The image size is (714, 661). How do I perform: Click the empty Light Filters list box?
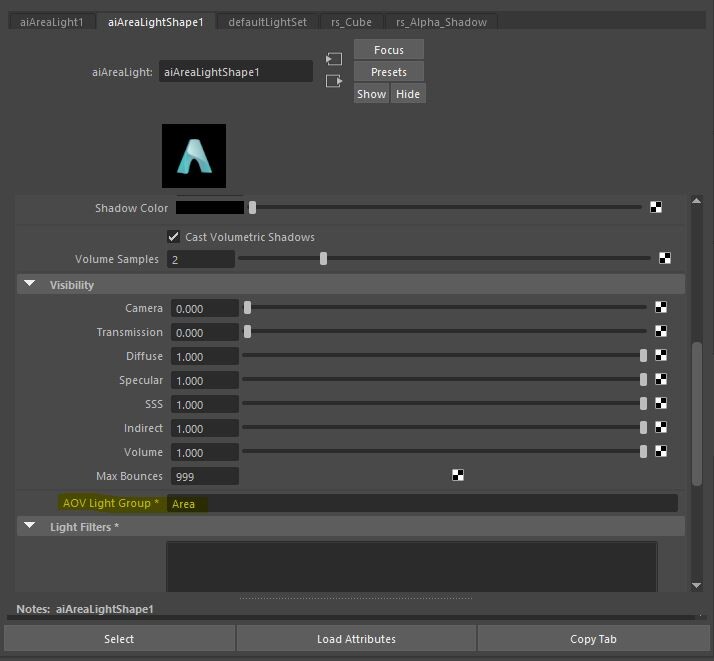[412, 566]
